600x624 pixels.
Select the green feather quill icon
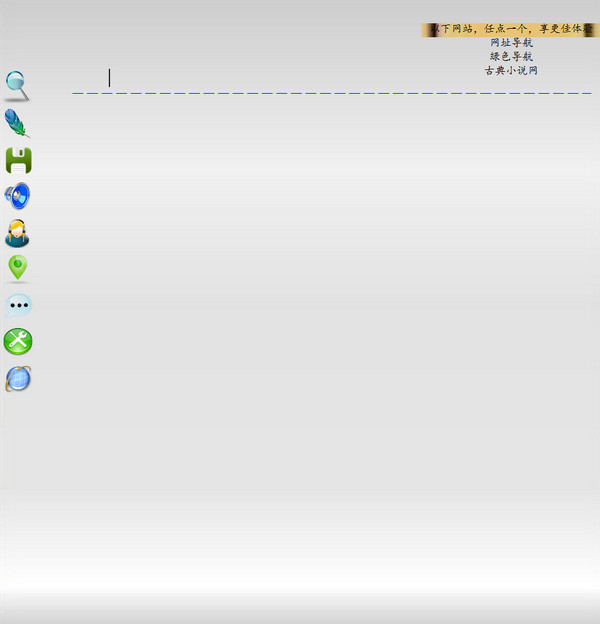(17, 123)
